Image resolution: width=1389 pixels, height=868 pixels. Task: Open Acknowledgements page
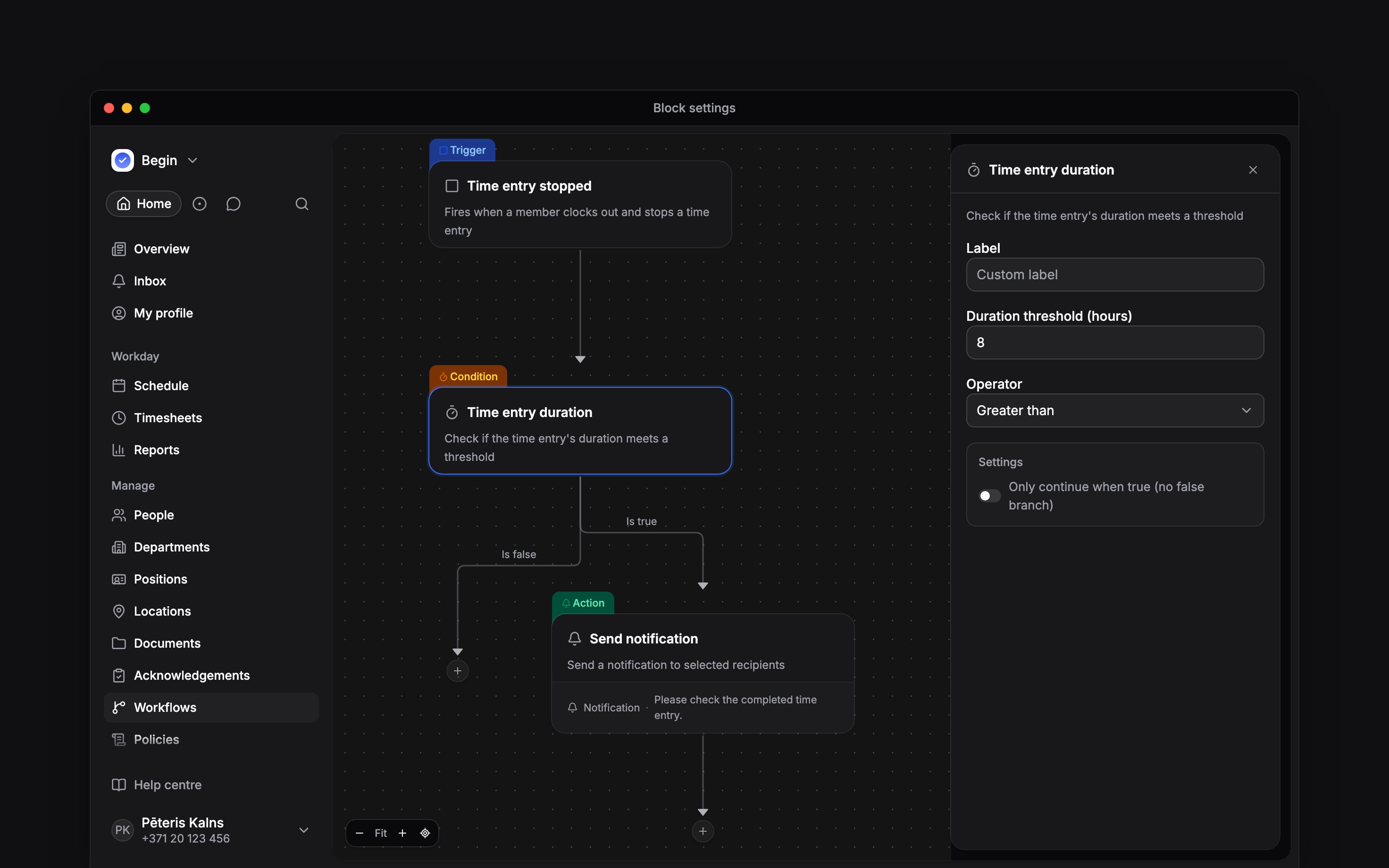pyautogui.click(x=211, y=676)
